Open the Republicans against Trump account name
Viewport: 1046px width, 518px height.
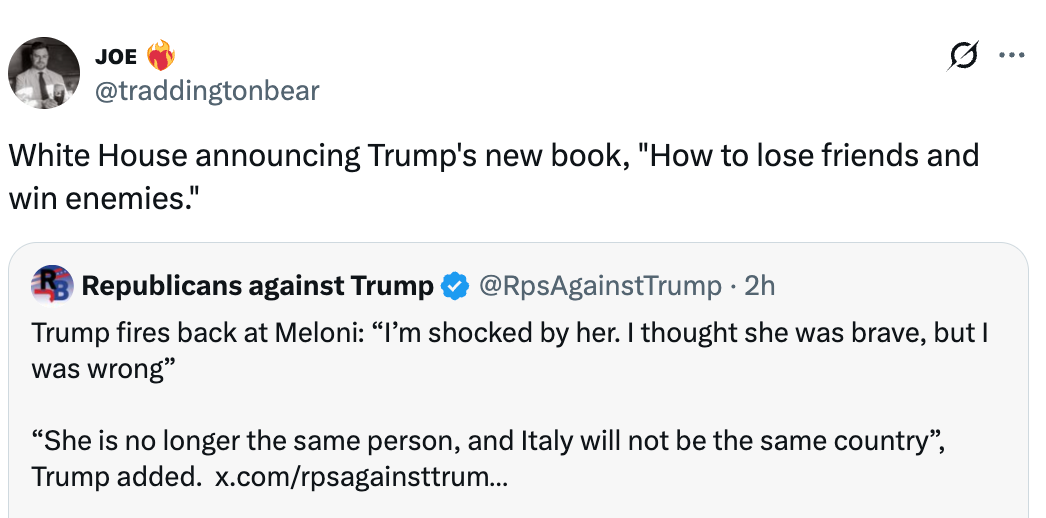point(257,286)
